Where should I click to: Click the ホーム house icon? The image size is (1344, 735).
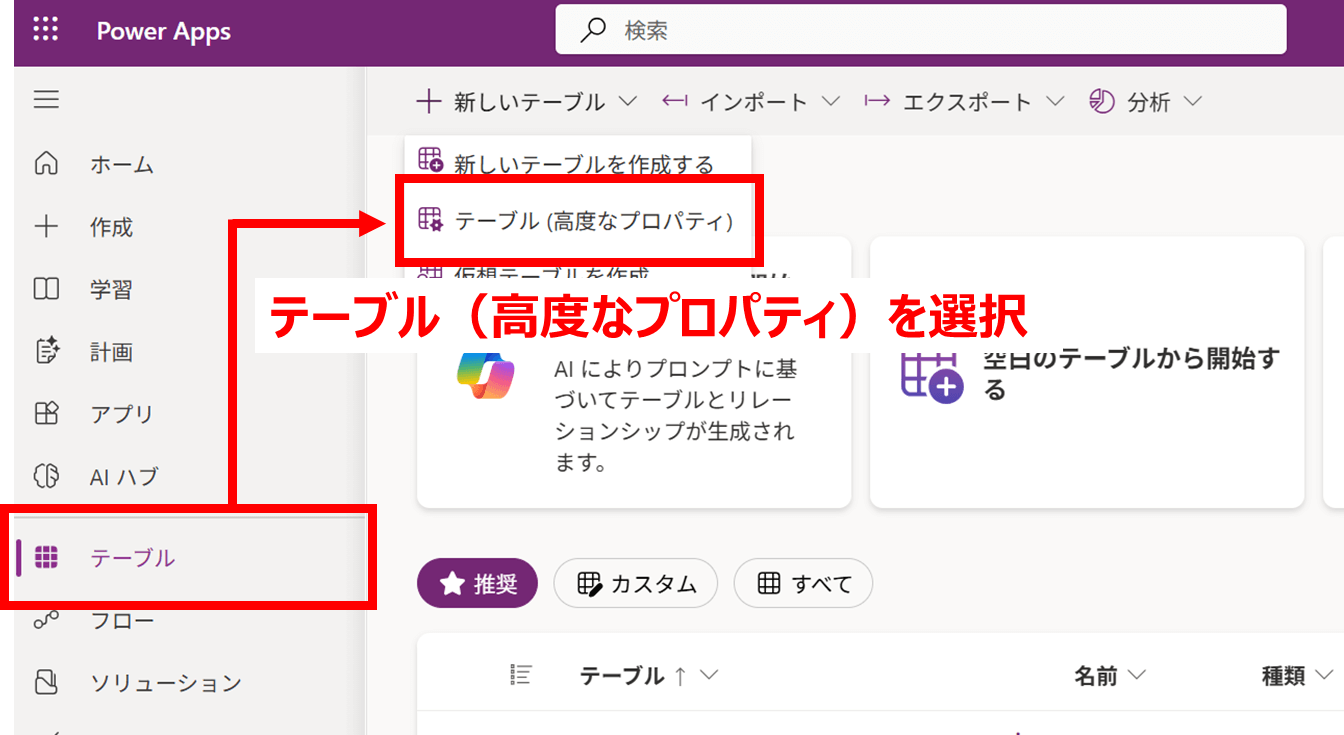click(46, 164)
